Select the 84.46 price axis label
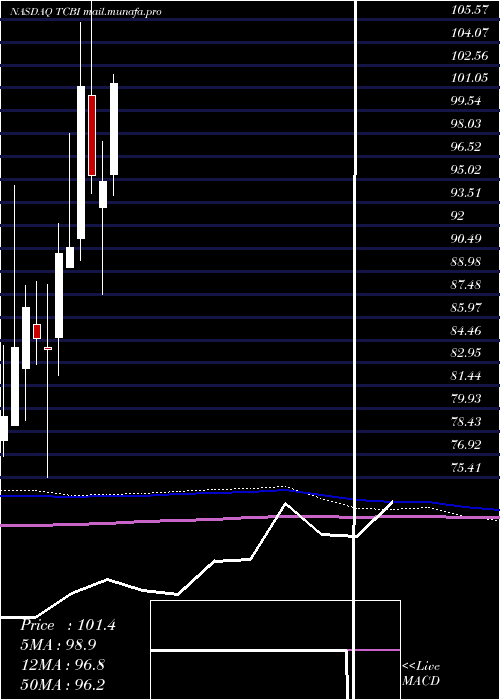 click(x=466, y=331)
